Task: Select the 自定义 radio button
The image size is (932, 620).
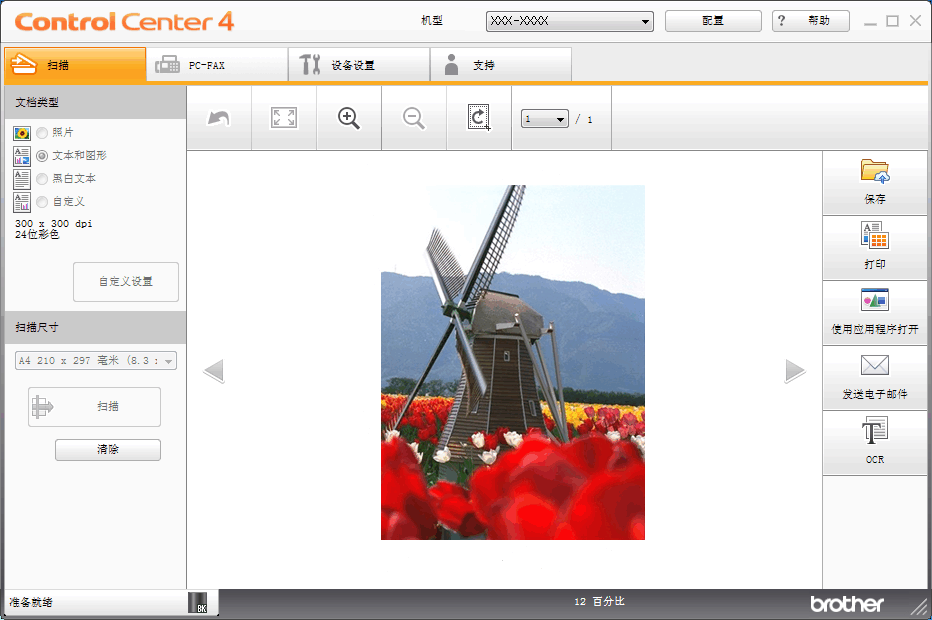Action: point(42,202)
